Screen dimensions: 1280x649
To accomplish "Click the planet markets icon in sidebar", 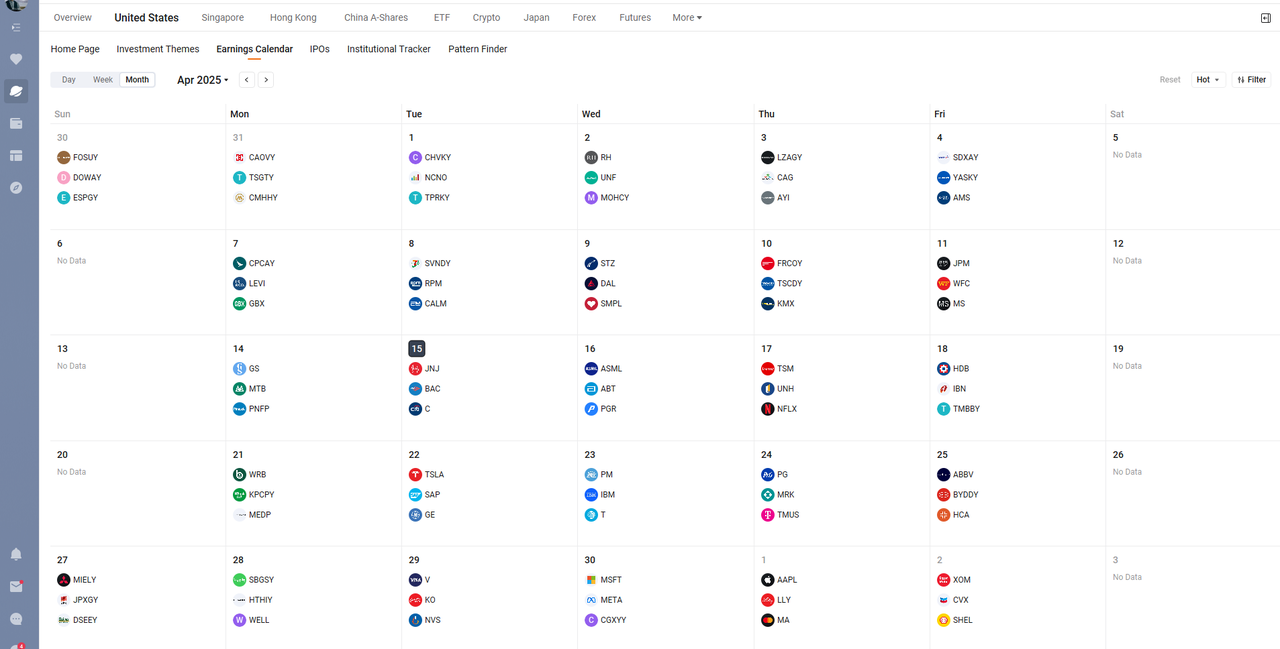I will (16, 91).
